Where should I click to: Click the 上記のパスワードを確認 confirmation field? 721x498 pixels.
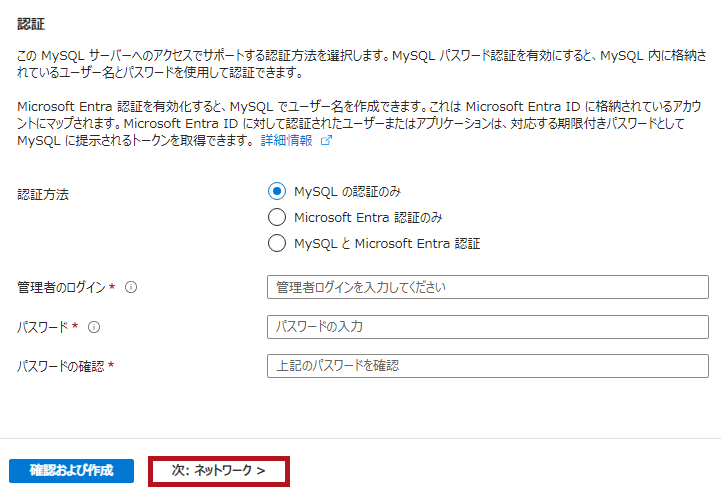tap(487, 366)
